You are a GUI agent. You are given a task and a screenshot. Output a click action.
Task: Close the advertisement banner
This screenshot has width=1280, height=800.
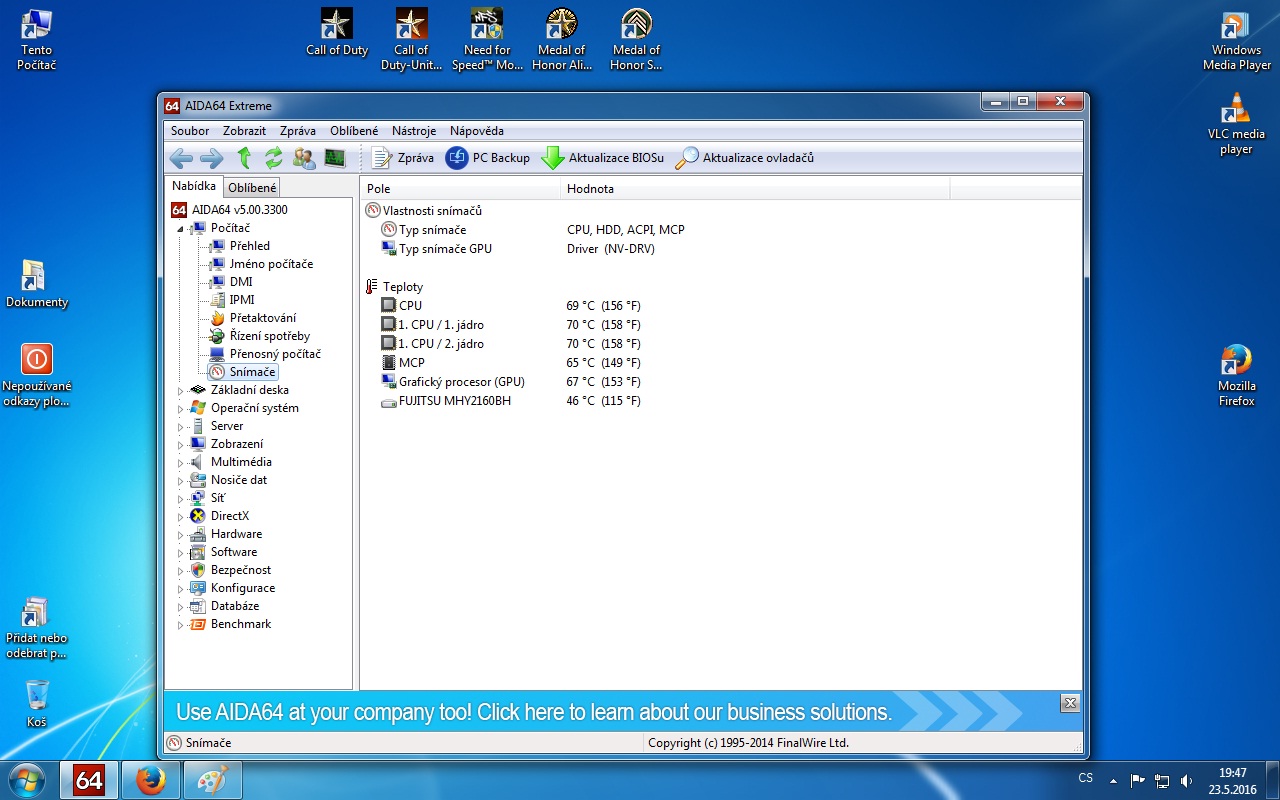coord(1069,703)
